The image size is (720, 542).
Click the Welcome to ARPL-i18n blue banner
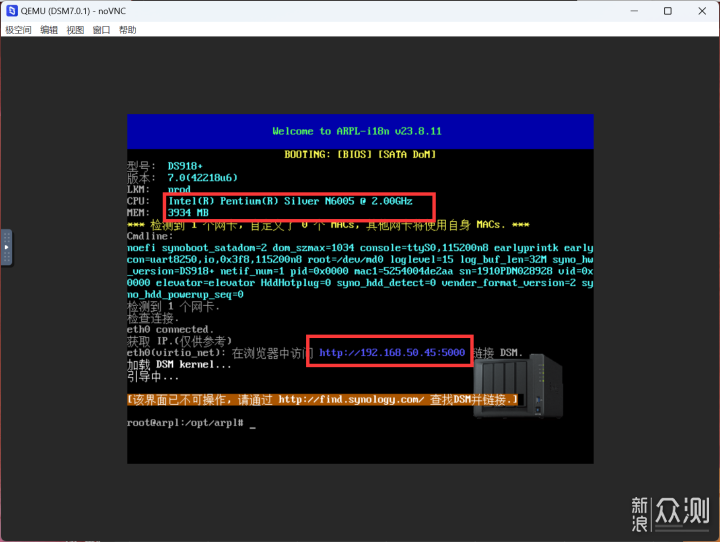359,131
